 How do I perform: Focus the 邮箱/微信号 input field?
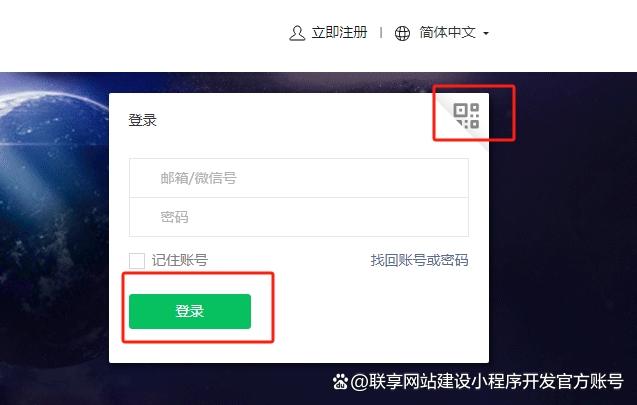(299, 178)
